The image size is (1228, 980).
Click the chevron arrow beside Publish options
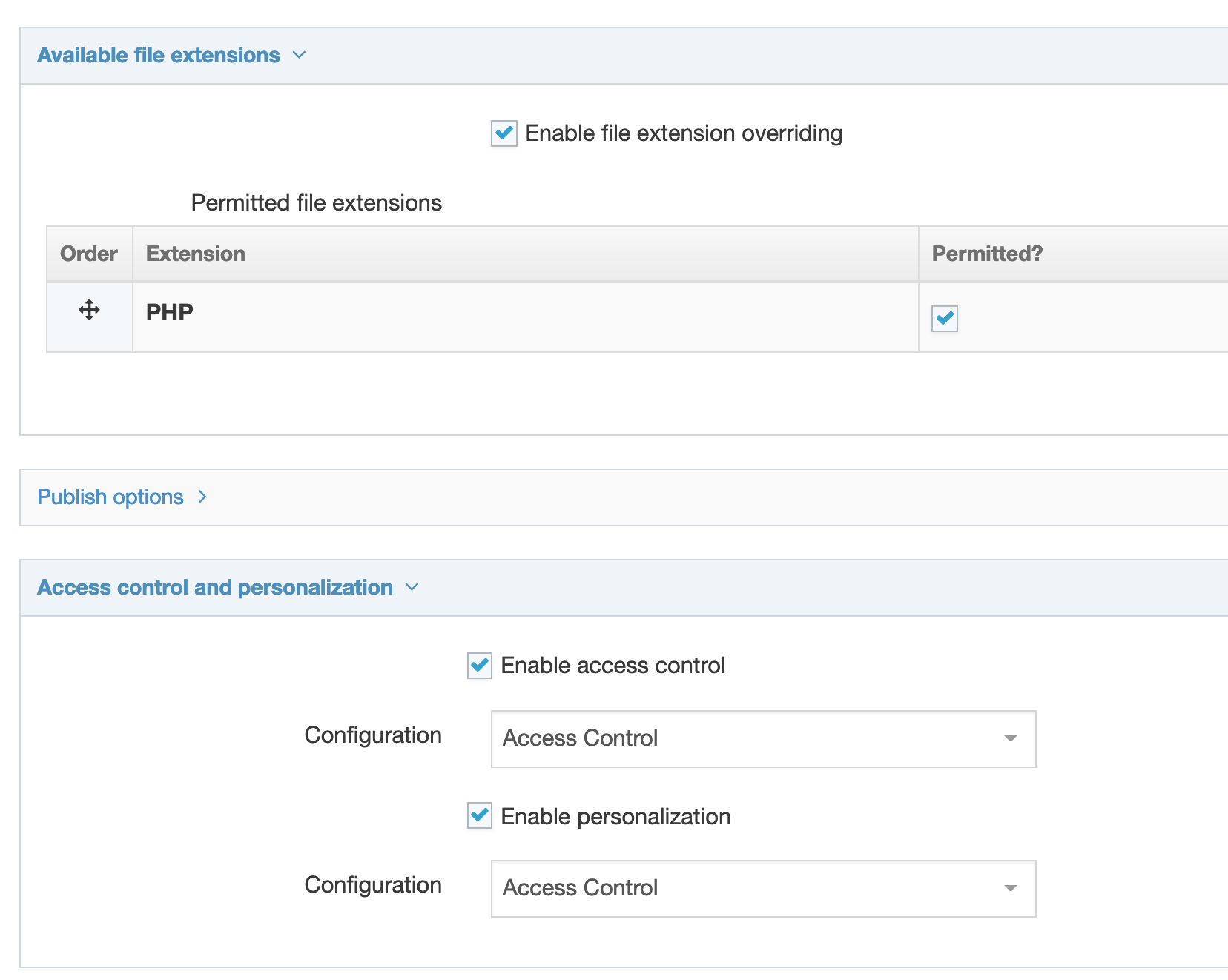pyautogui.click(x=202, y=497)
